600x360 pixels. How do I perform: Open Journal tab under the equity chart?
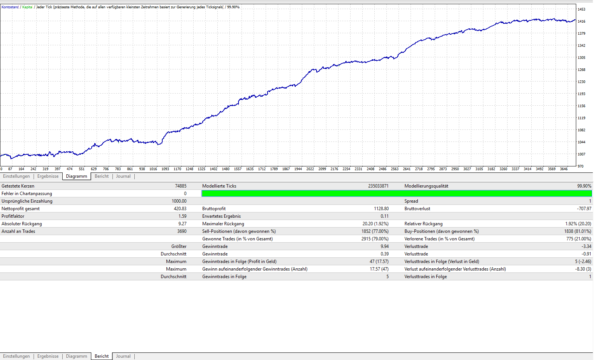(123, 176)
